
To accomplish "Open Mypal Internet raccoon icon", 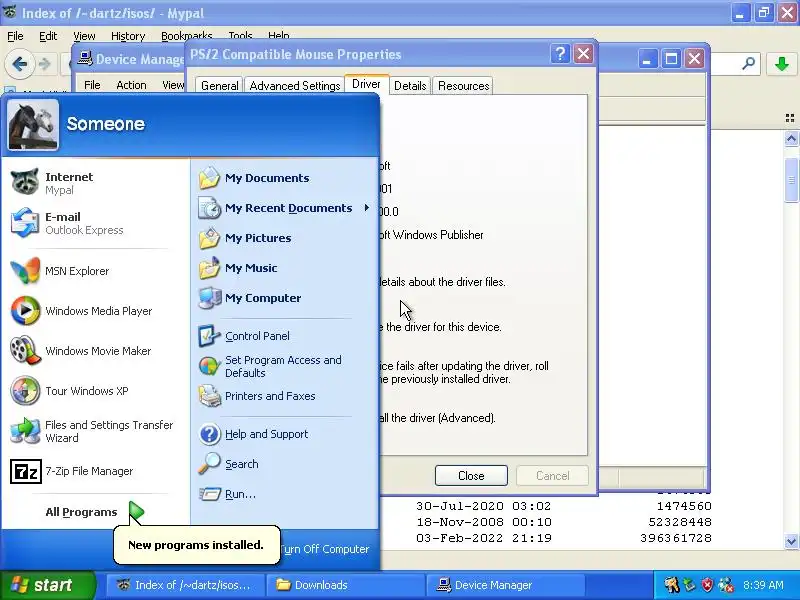I will [x=25, y=182].
